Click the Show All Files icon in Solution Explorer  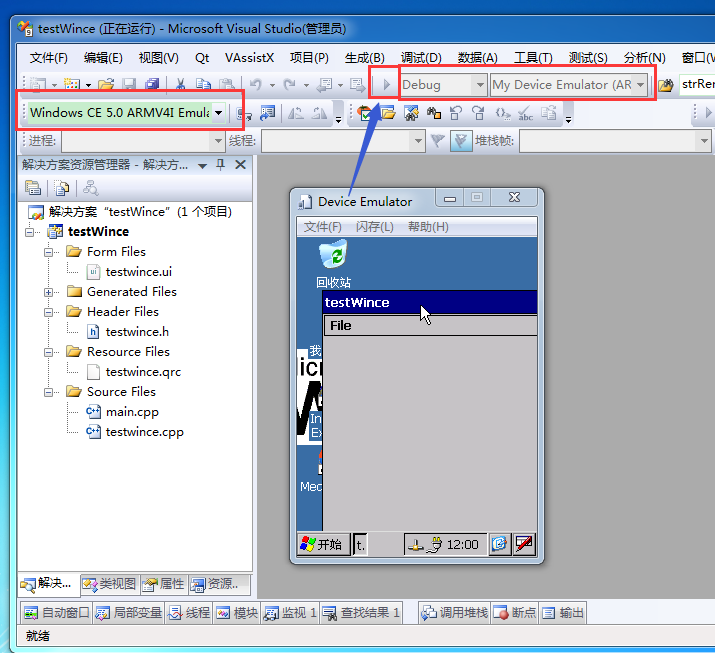[62, 188]
